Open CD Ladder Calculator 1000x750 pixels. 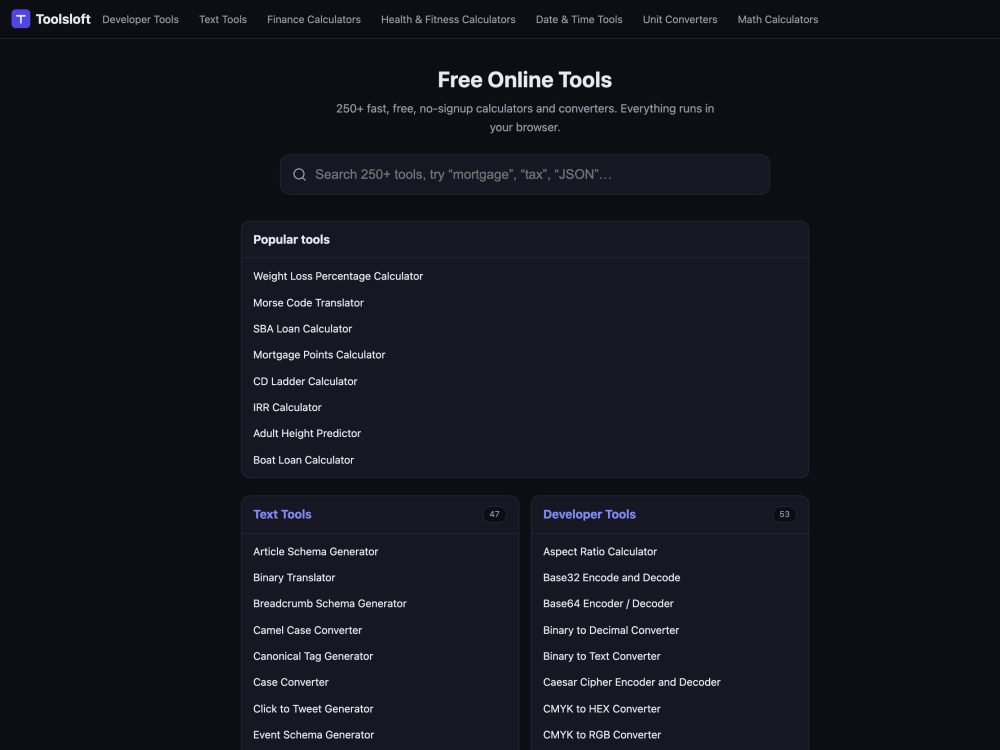pyautogui.click(x=305, y=381)
